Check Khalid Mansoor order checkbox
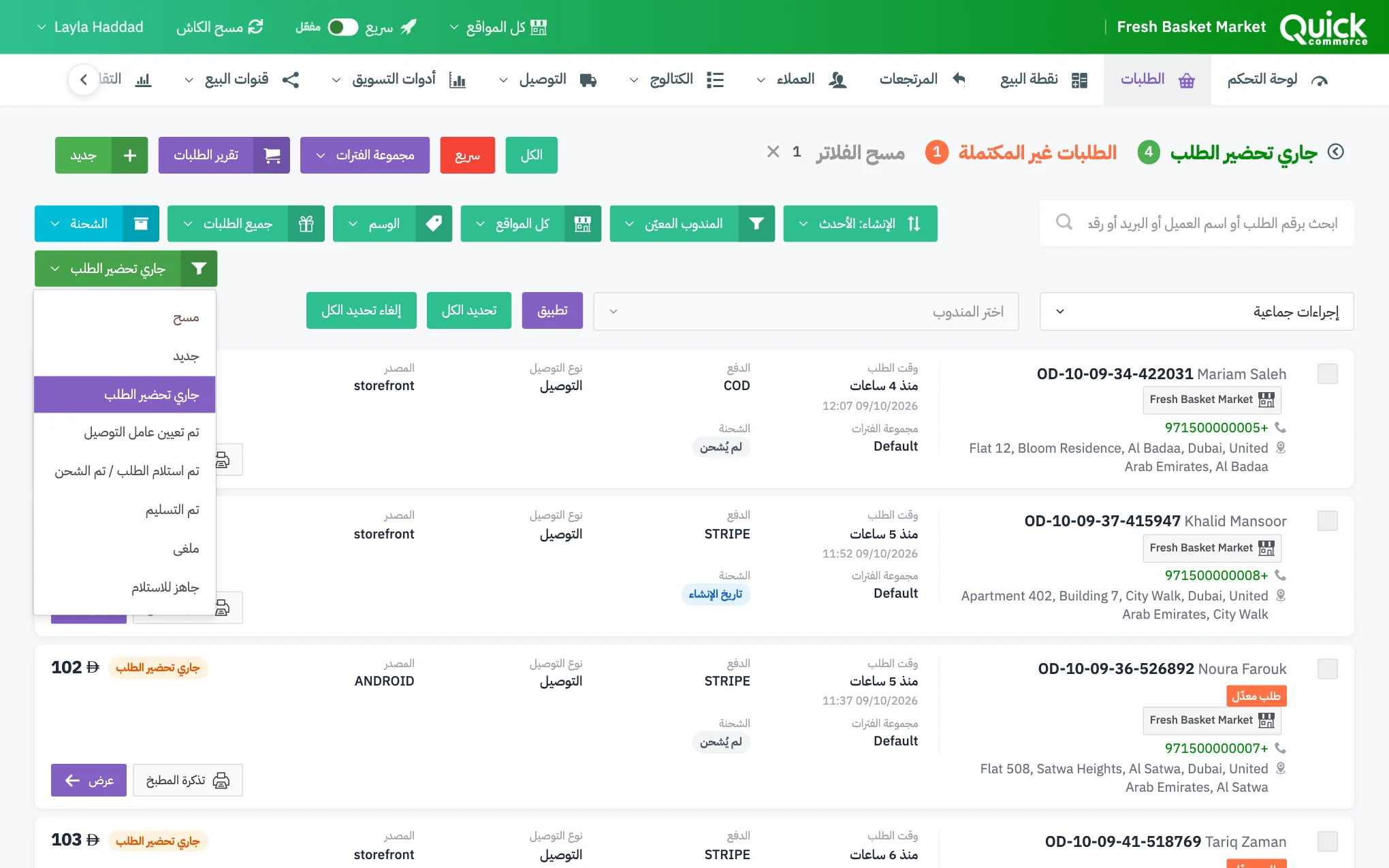 click(x=1328, y=521)
